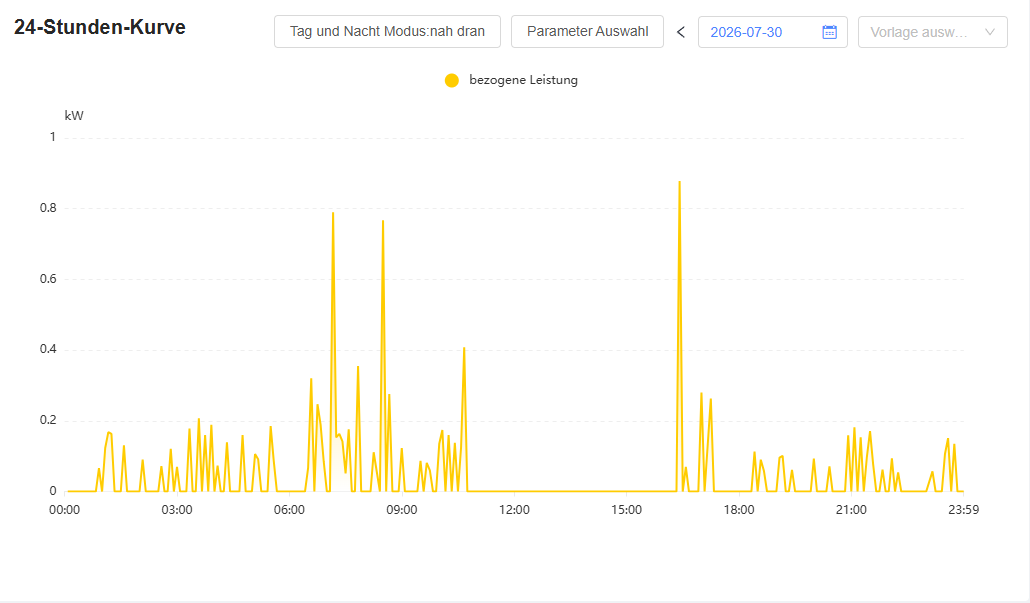The image size is (1030, 603).
Task: Click the kW unit label
Action: (x=74, y=116)
